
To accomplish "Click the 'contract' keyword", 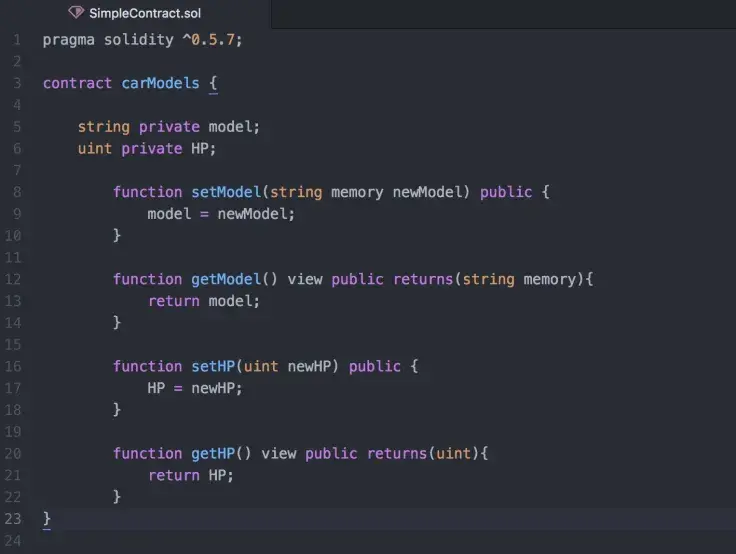I will coord(77,84).
